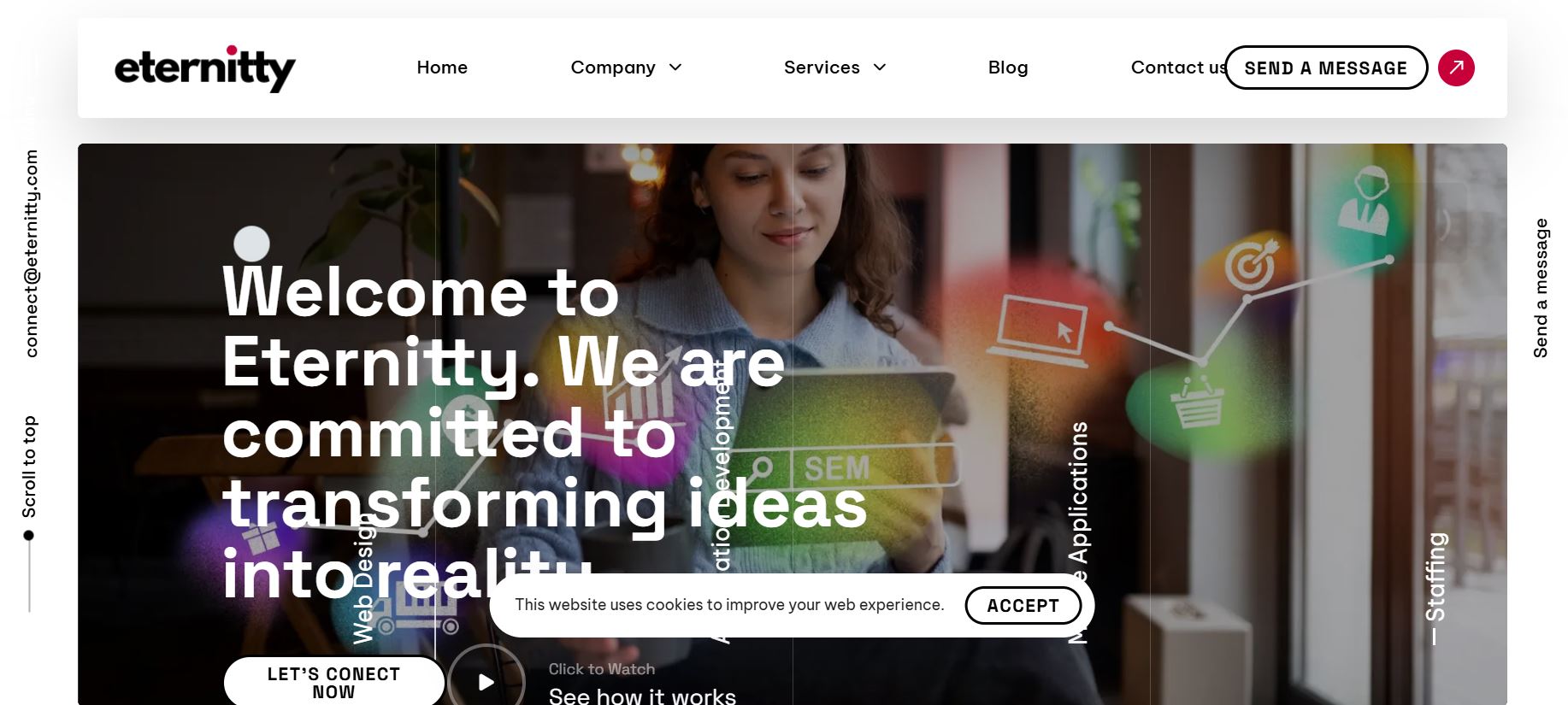The height and width of the screenshot is (705, 1568).
Task: Accept the cookies notice
Action: pos(1023,606)
